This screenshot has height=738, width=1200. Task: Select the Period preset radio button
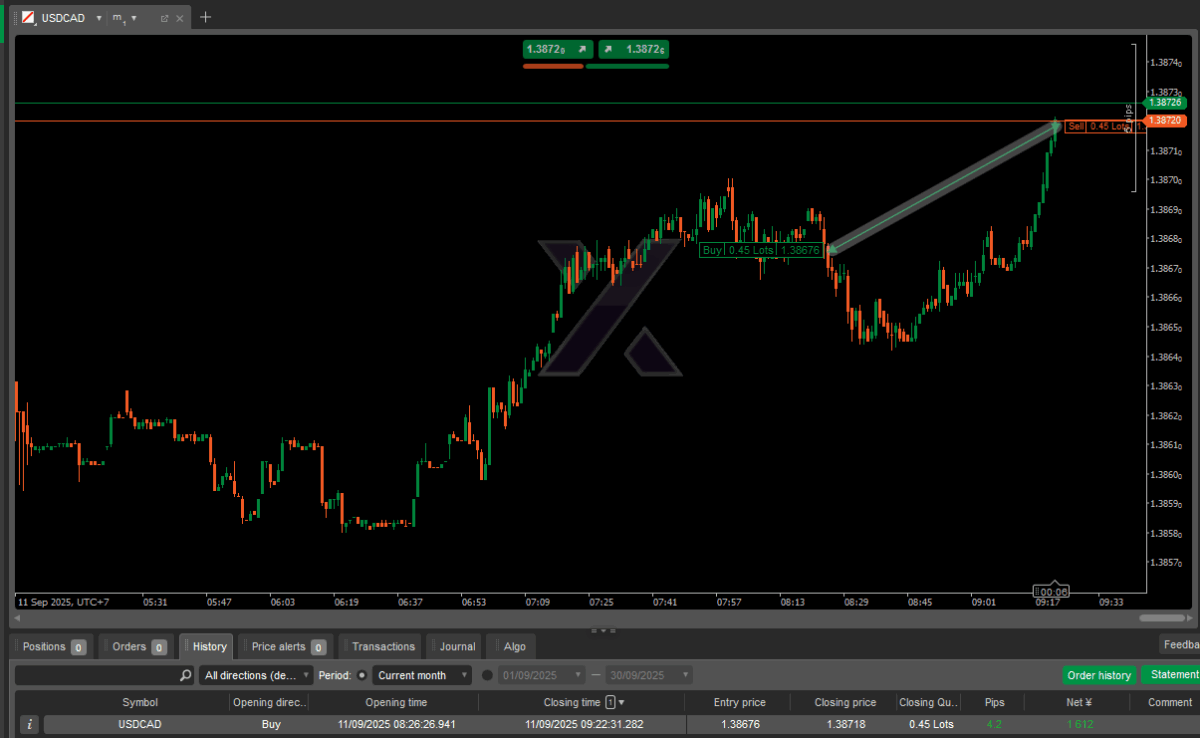tap(362, 676)
